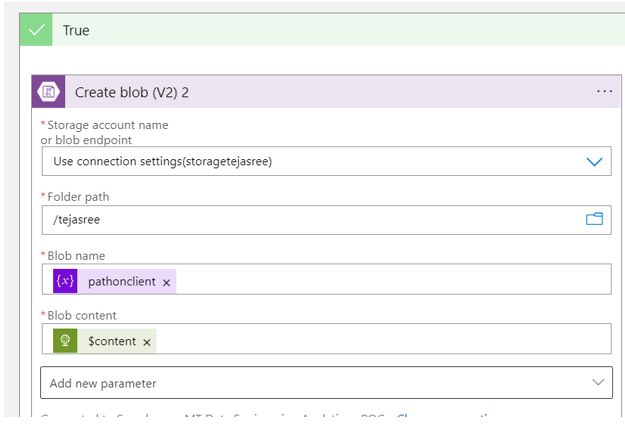Click the Change connection link
The width and height of the screenshot is (625, 436).
pos(440,416)
